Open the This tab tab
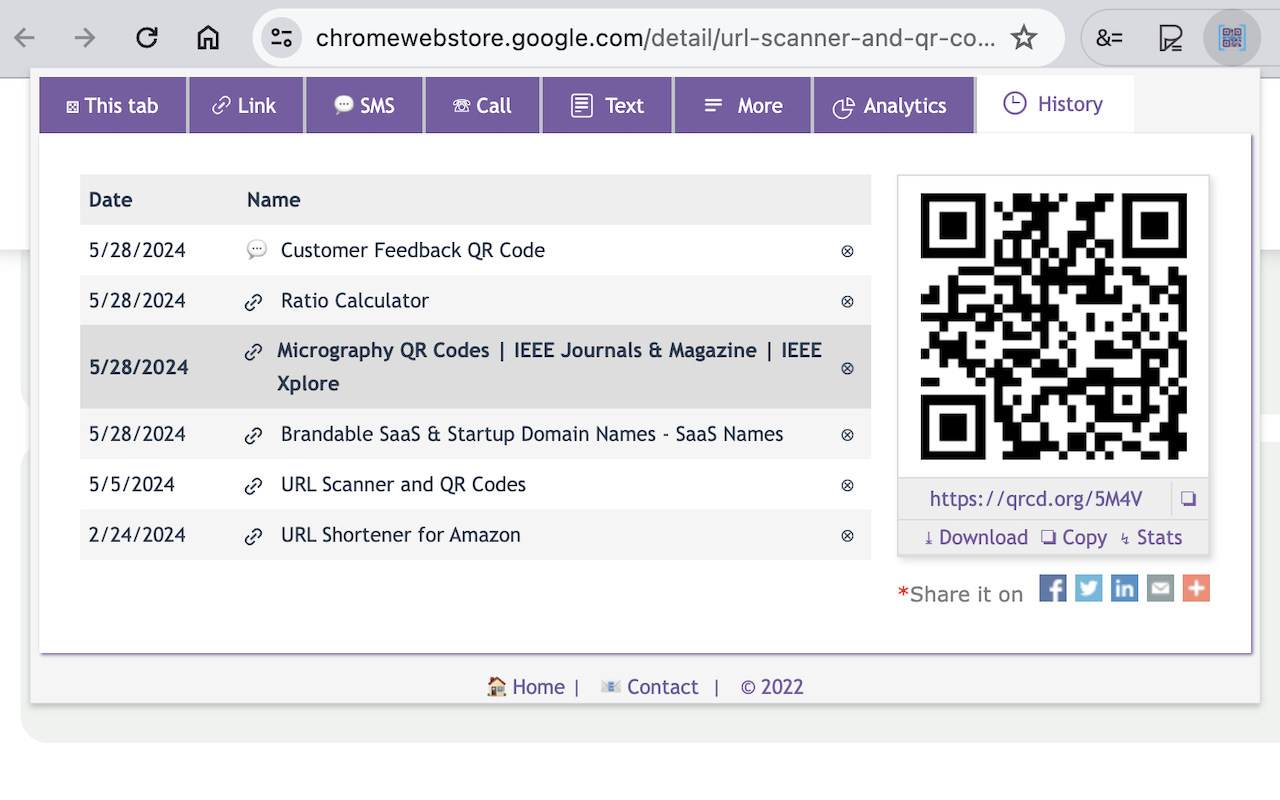This screenshot has width=1280, height=800. pyautogui.click(x=113, y=105)
